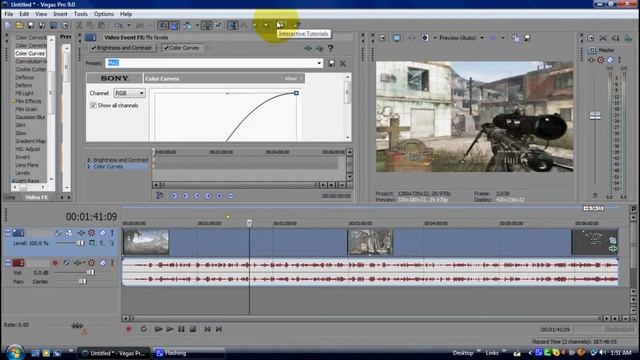The width and height of the screenshot is (640, 360).
Task: Toggle Show all channels checkbox
Action: point(93,105)
